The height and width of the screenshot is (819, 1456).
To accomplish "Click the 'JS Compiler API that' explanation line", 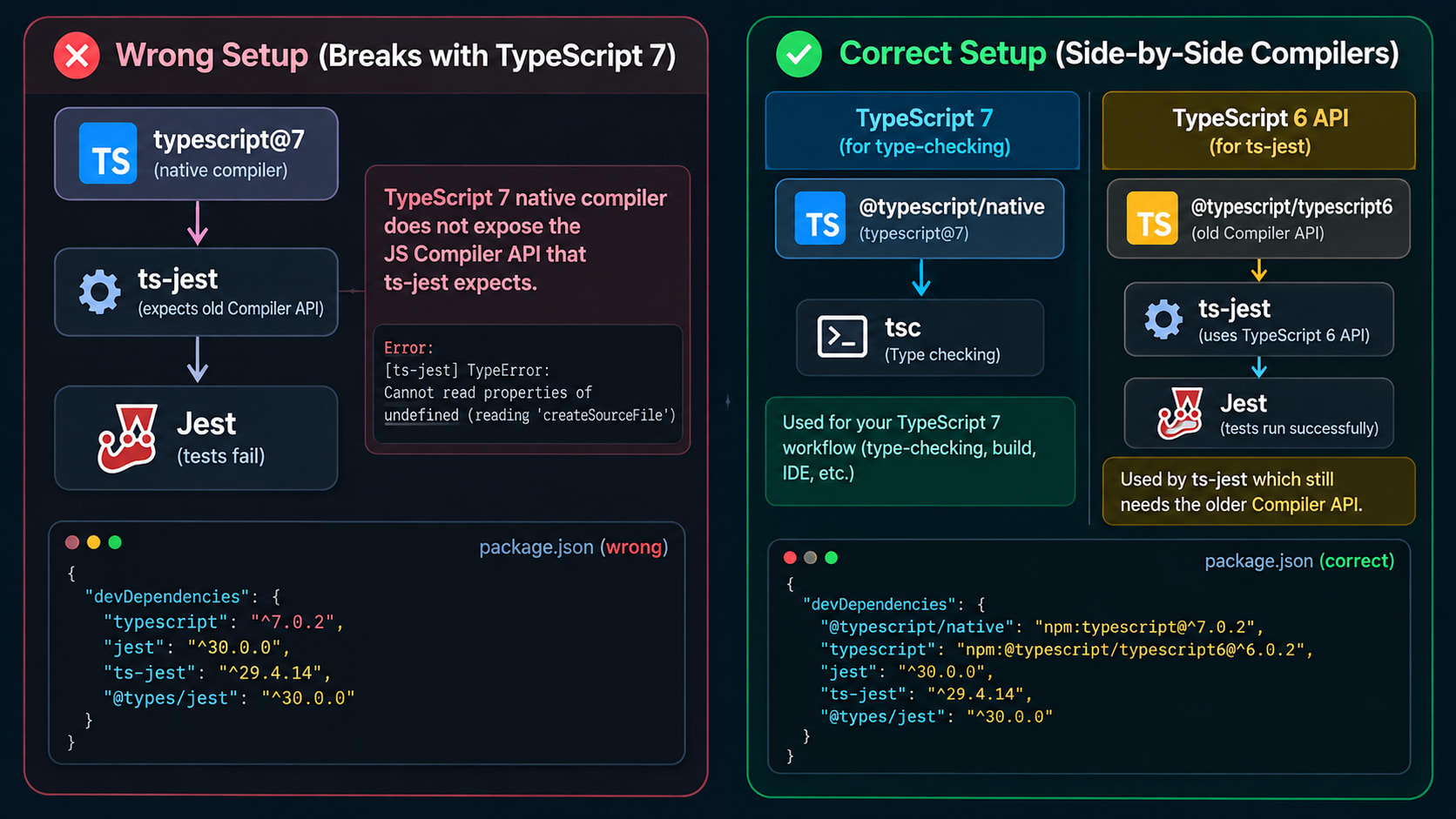I will 485,254.
